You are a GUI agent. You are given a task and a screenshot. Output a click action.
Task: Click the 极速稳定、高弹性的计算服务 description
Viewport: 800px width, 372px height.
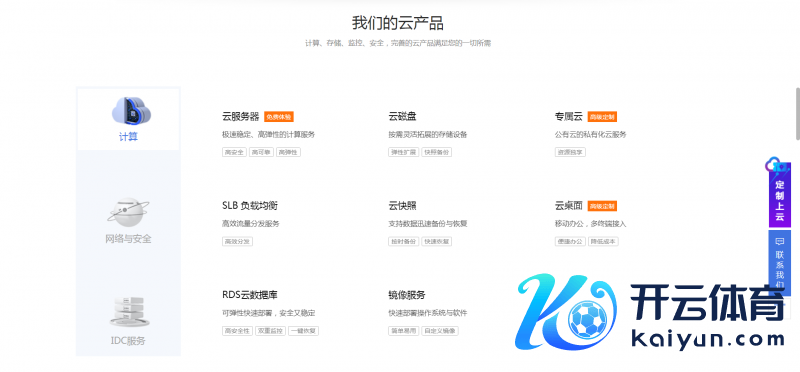pos(268,135)
